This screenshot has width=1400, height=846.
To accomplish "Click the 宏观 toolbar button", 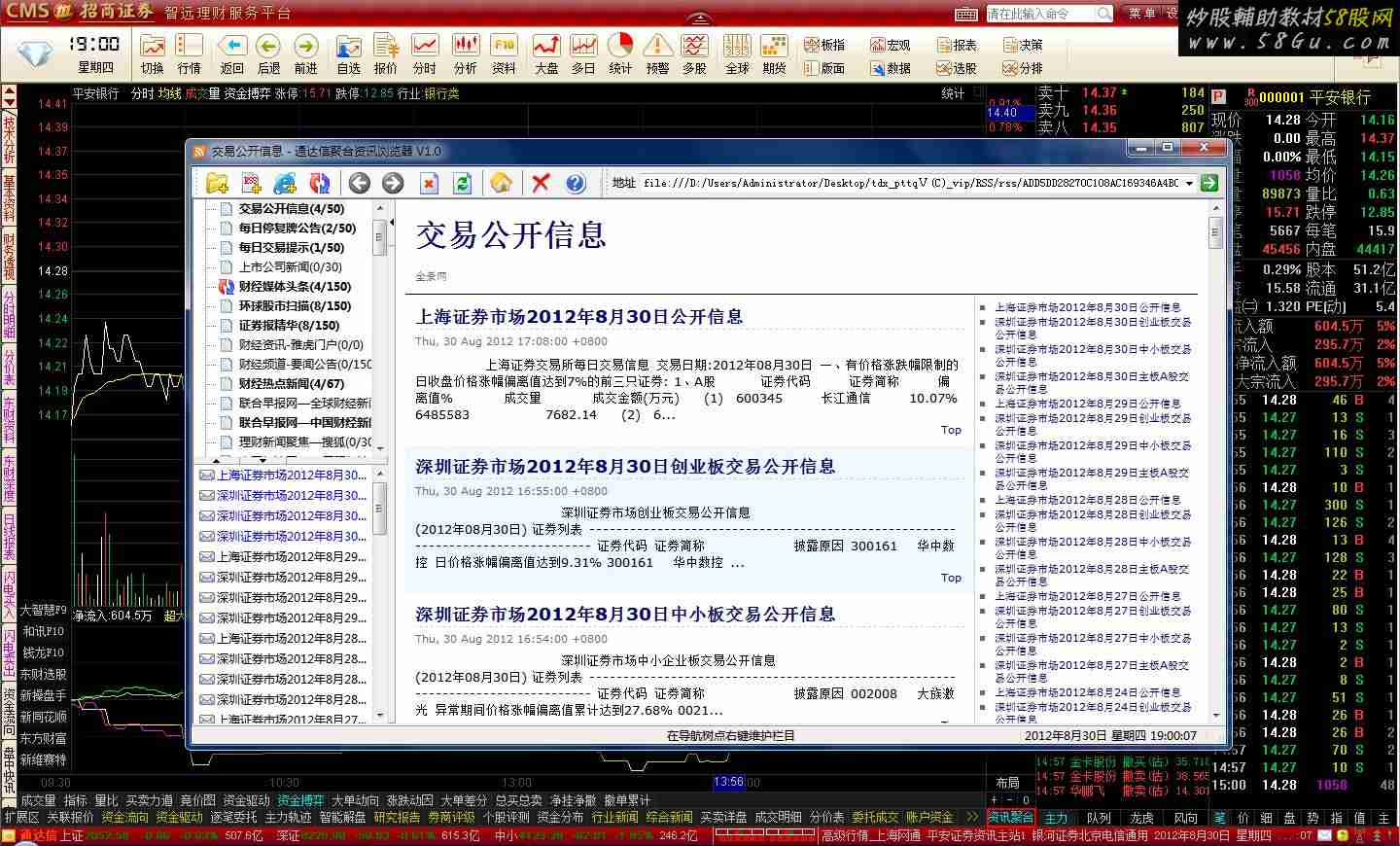I will point(889,45).
